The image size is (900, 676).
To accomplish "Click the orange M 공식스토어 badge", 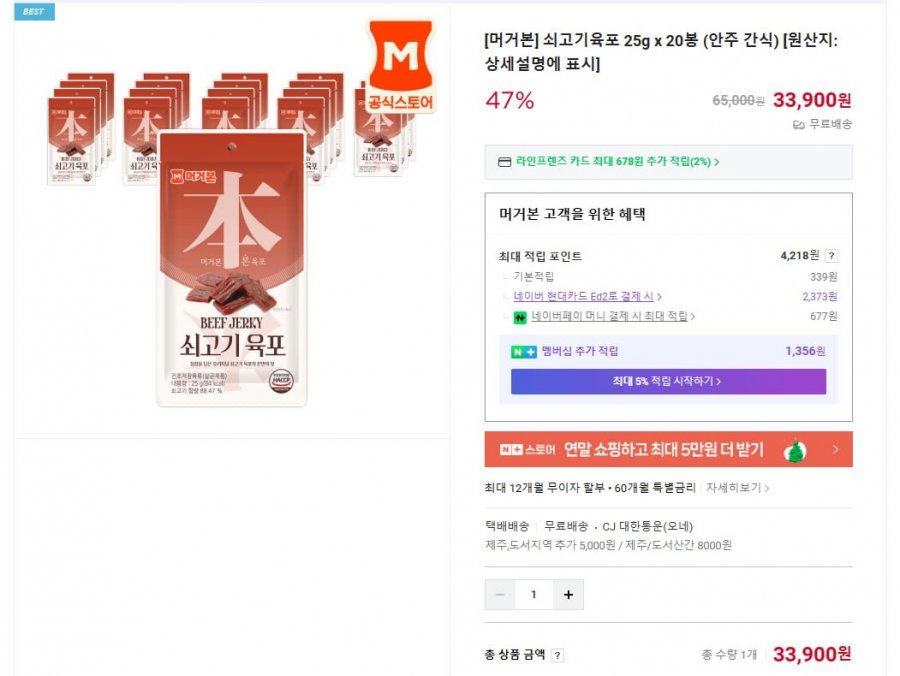I will [401, 65].
